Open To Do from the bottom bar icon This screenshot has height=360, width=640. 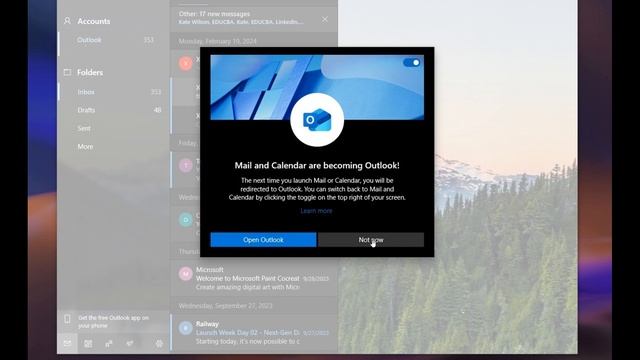click(x=130, y=344)
